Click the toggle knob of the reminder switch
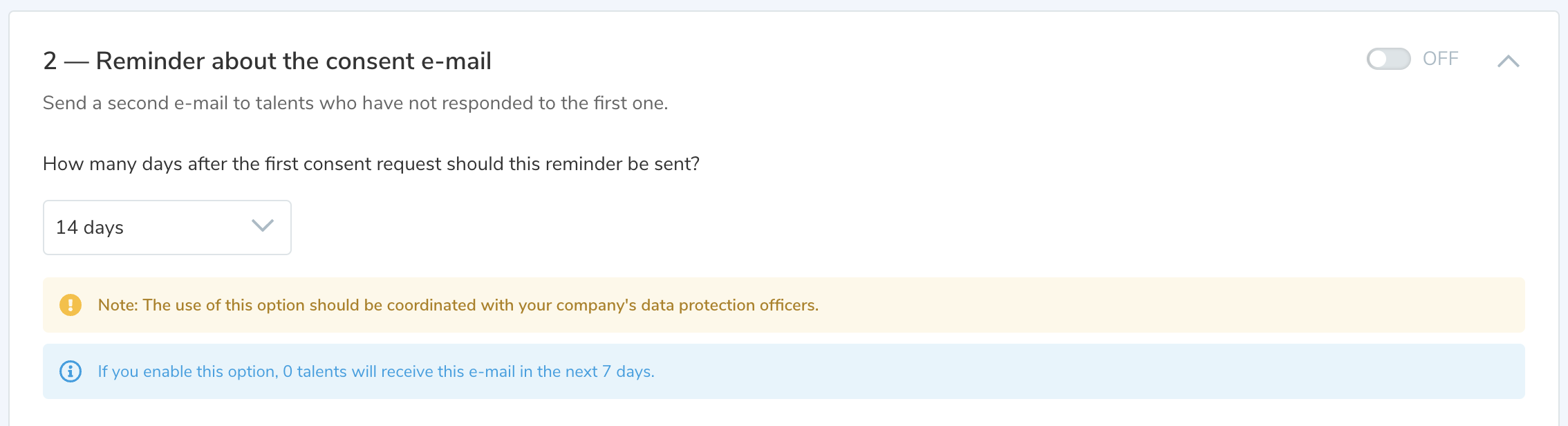This screenshot has width=1568, height=426. coord(1379,59)
